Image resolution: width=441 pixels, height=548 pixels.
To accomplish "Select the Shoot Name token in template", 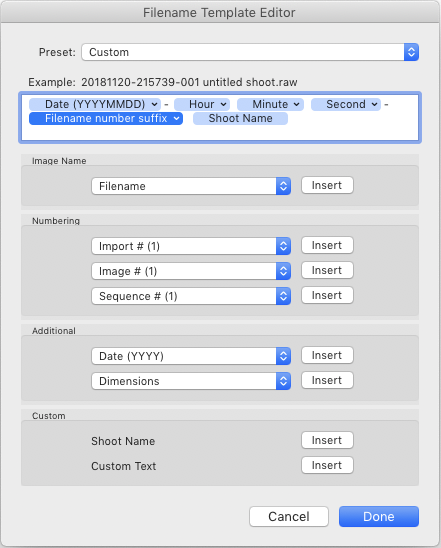I will [x=240, y=118].
